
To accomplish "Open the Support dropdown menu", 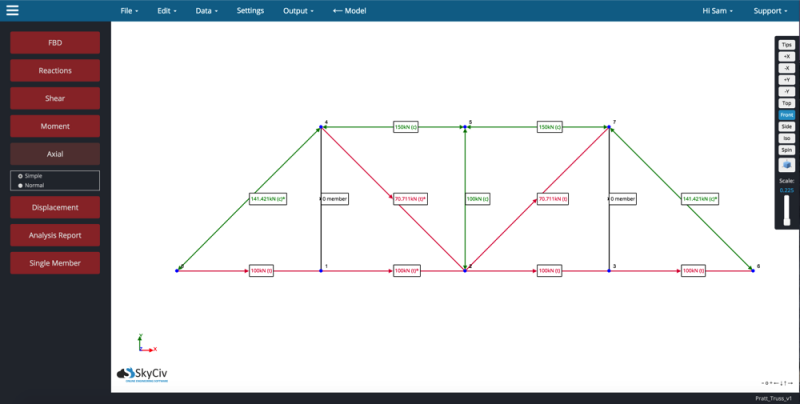I will [770, 11].
